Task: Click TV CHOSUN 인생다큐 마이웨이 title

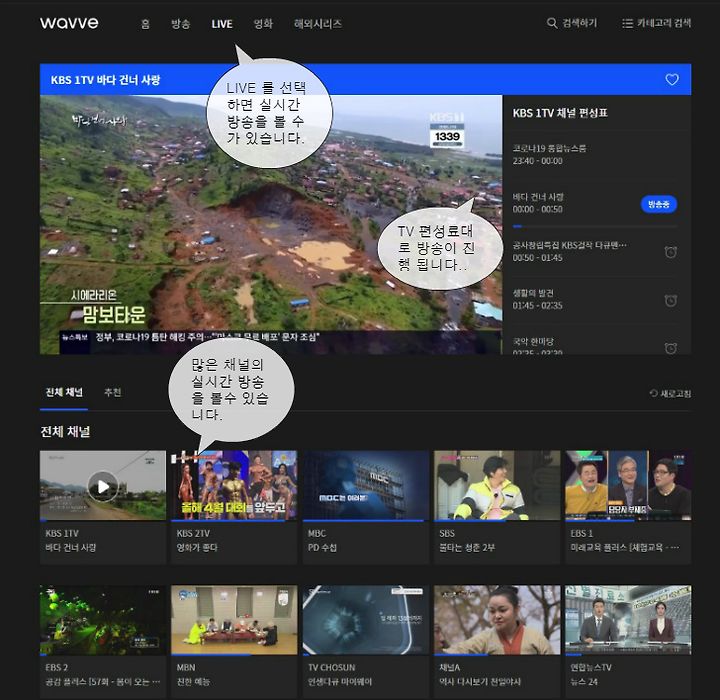Action: [340, 682]
